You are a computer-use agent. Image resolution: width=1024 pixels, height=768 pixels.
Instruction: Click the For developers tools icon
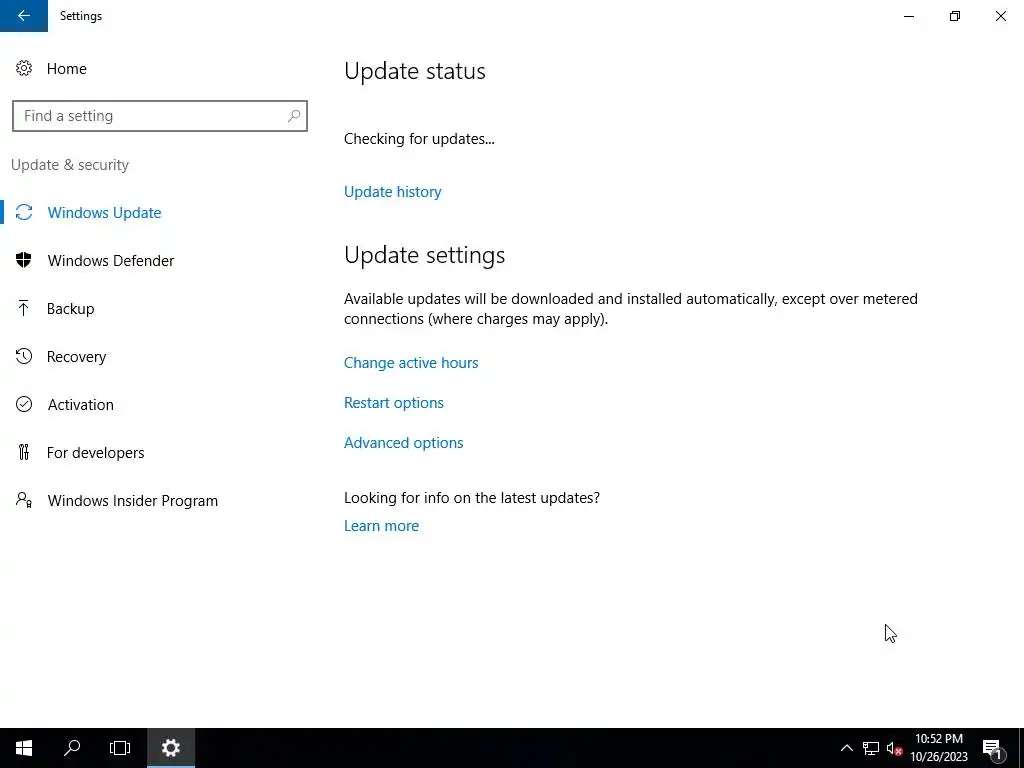(24, 452)
